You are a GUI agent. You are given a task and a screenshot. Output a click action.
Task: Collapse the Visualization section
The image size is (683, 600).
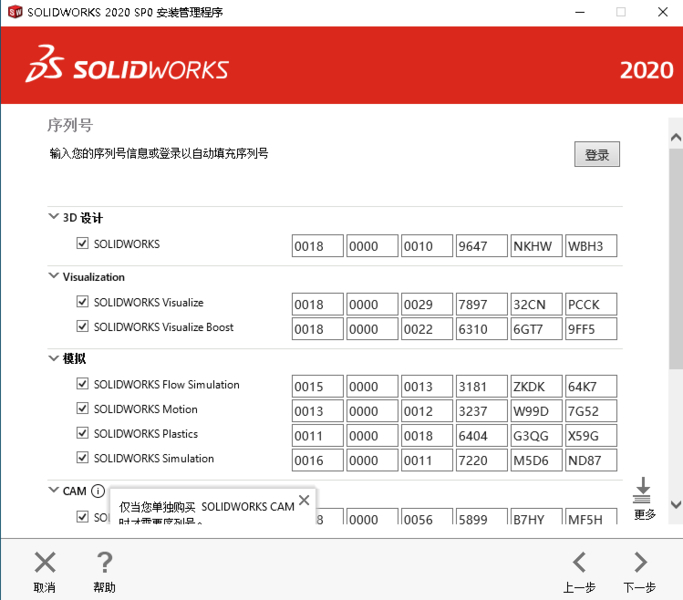click(x=54, y=276)
